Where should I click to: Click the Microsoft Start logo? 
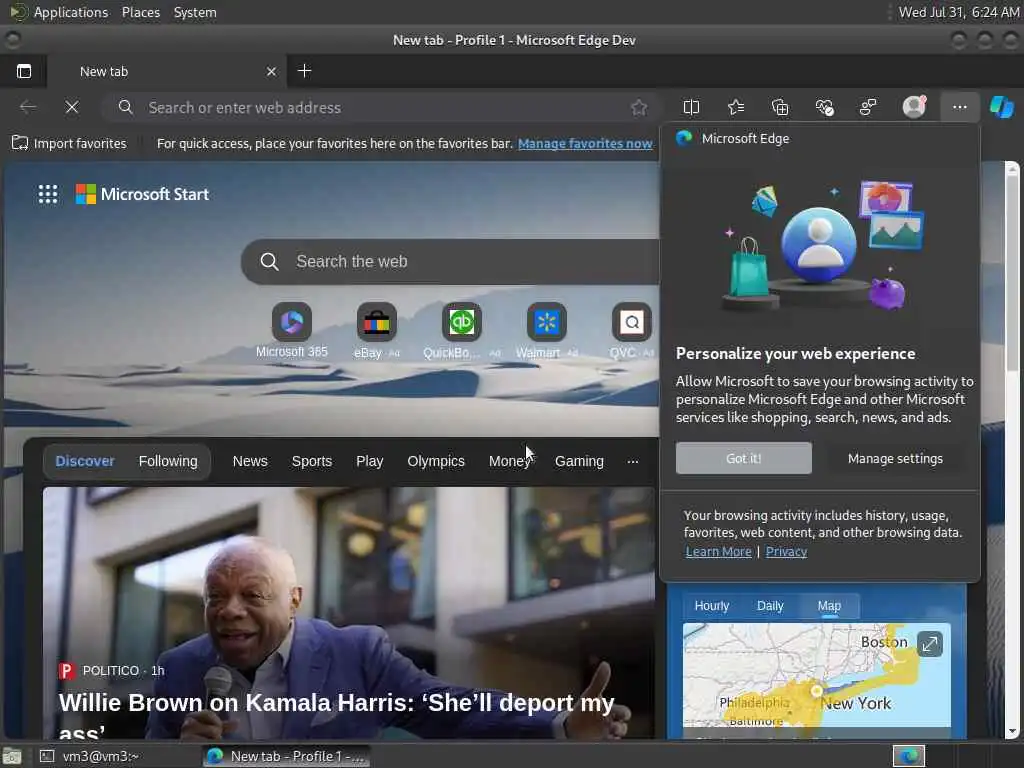142,194
